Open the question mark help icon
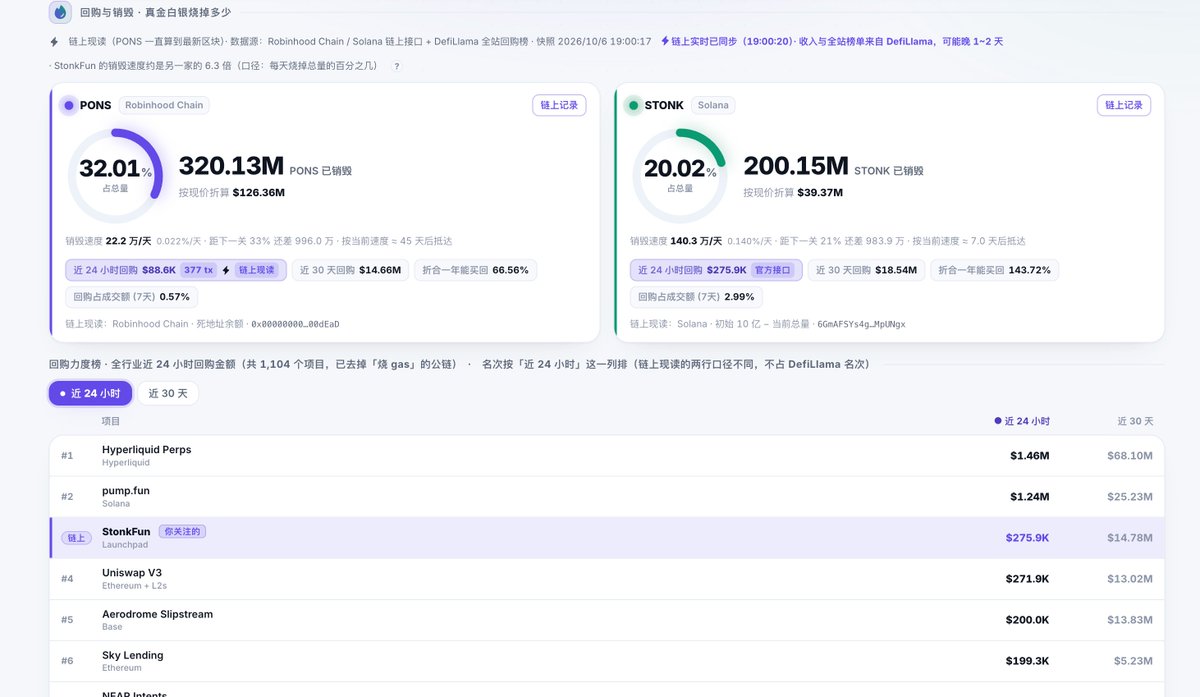This screenshot has width=1200, height=697. coord(397,66)
